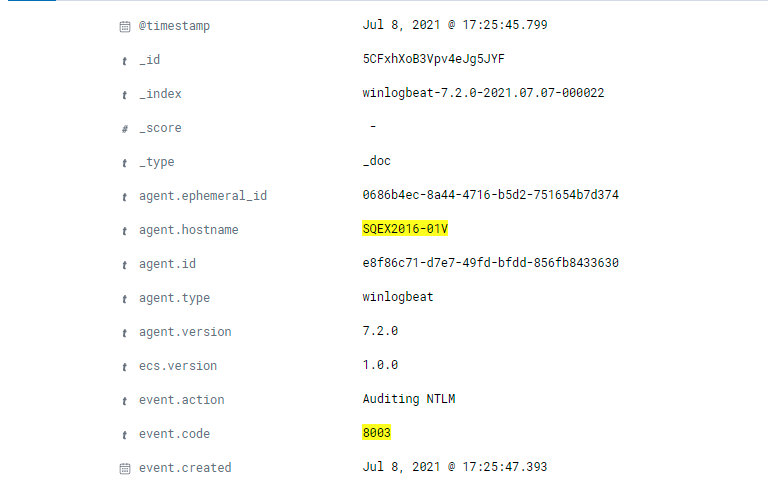The width and height of the screenshot is (768, 490).
Task: Click the text type icon beside _id
Action: coord(124,61)
